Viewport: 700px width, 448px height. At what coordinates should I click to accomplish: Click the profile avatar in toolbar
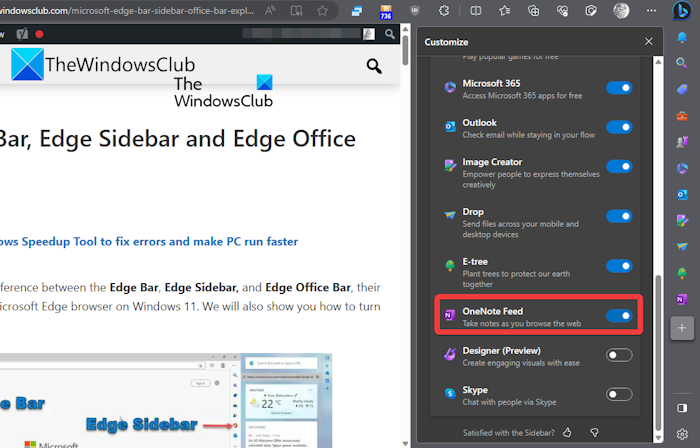click(621, 11)
